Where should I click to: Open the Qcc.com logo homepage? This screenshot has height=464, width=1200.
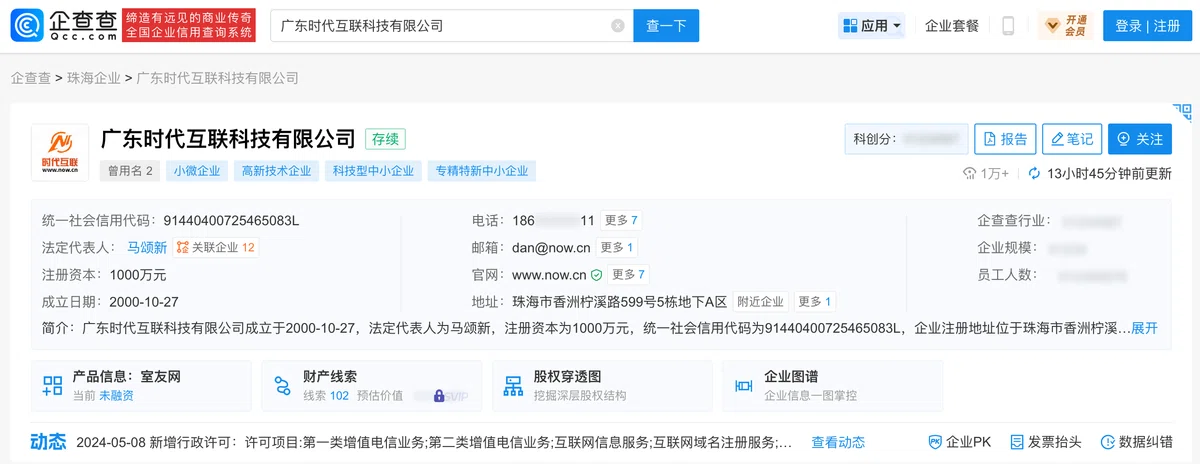tap(64, 25)
